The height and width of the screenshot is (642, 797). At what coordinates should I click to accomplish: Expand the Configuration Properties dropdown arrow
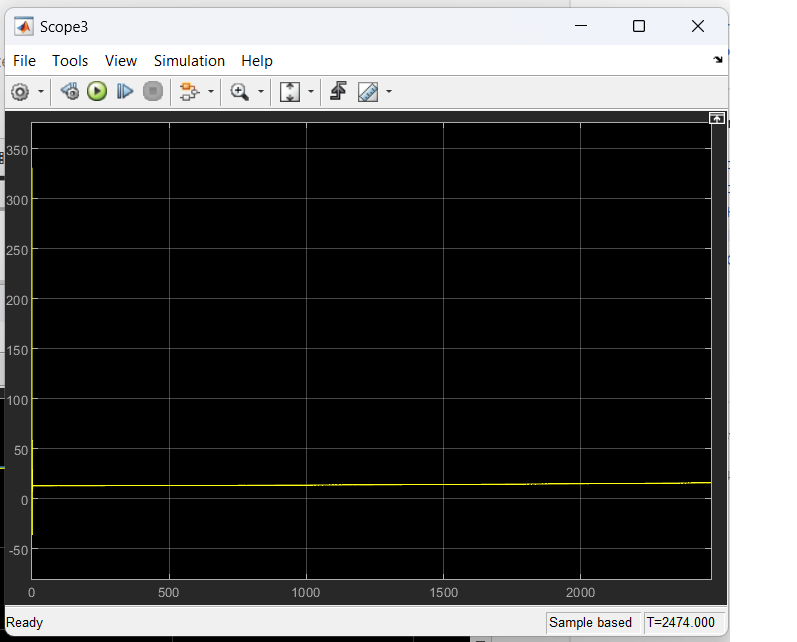[x=41, y=92]
